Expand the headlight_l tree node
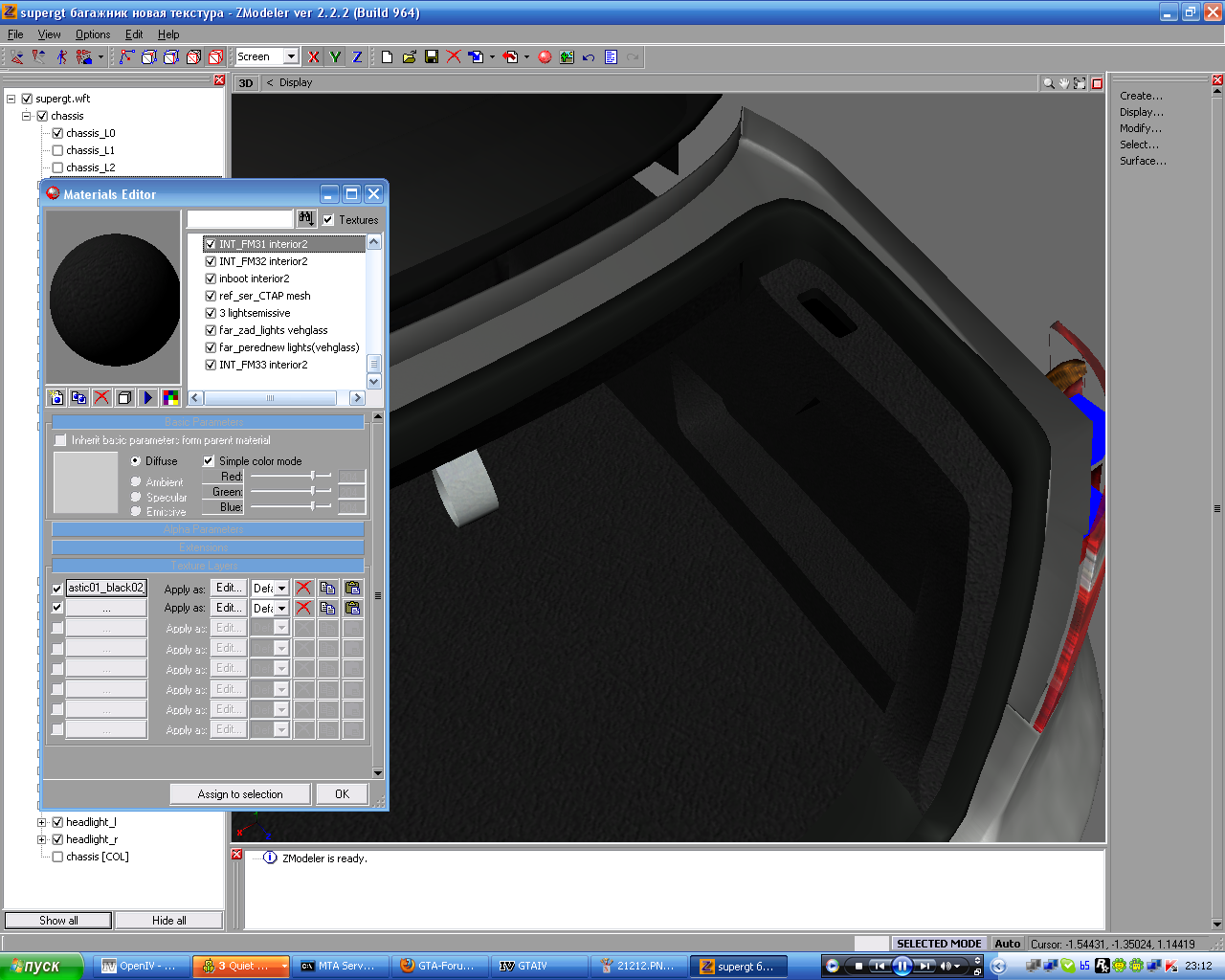 (42, 822)
